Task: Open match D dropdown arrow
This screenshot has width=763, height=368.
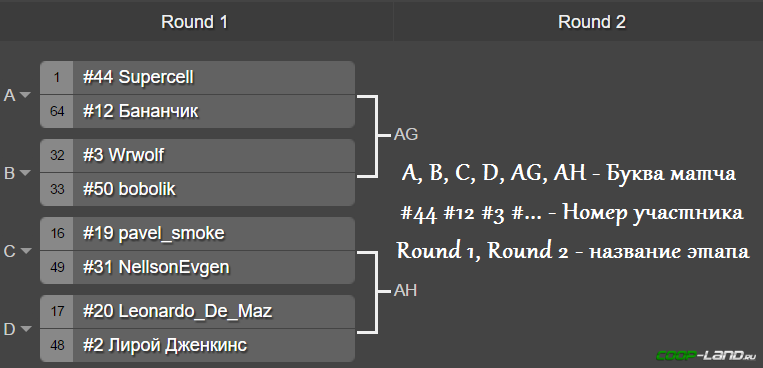Action: [x=24, y=329]
